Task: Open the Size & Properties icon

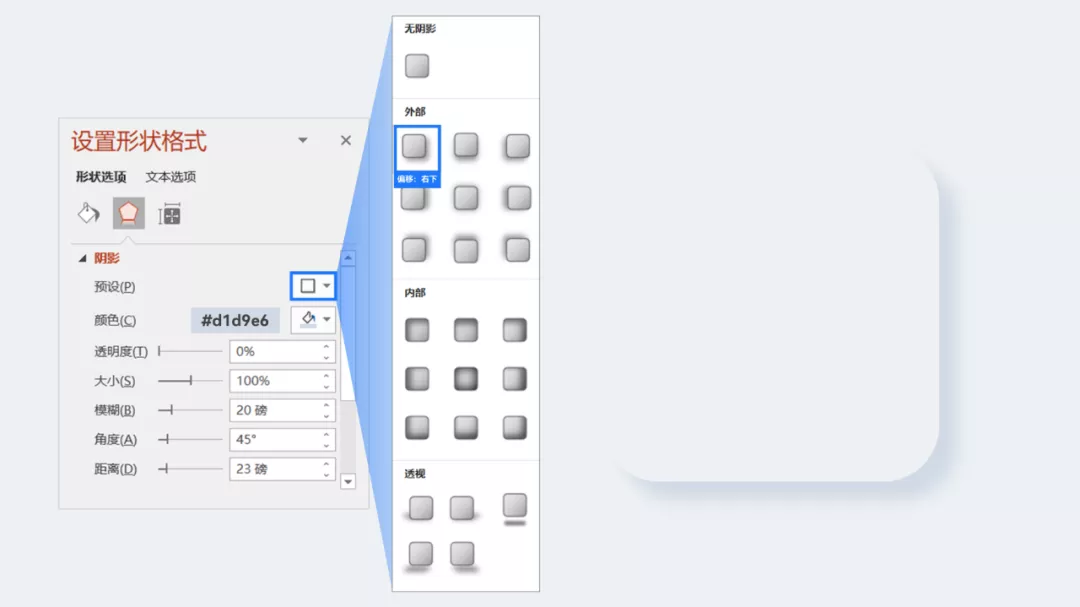Action: 169,215
